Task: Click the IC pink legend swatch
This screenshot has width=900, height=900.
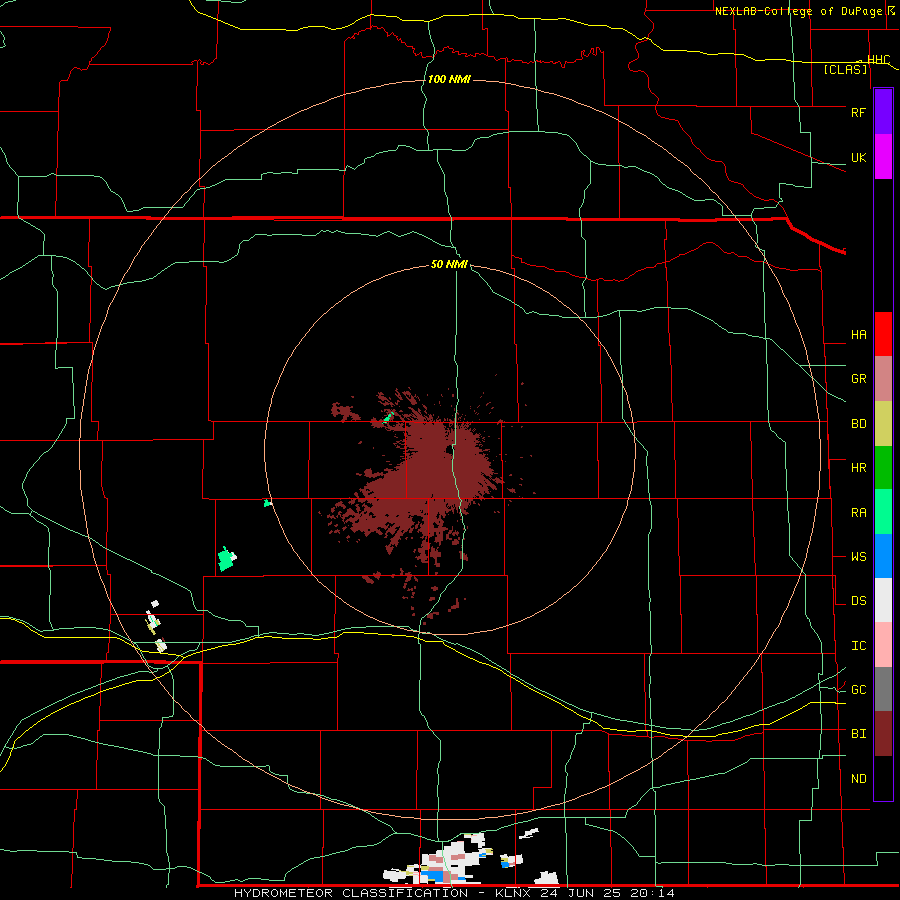Action: pyautogui.click(x=883, y=645)
